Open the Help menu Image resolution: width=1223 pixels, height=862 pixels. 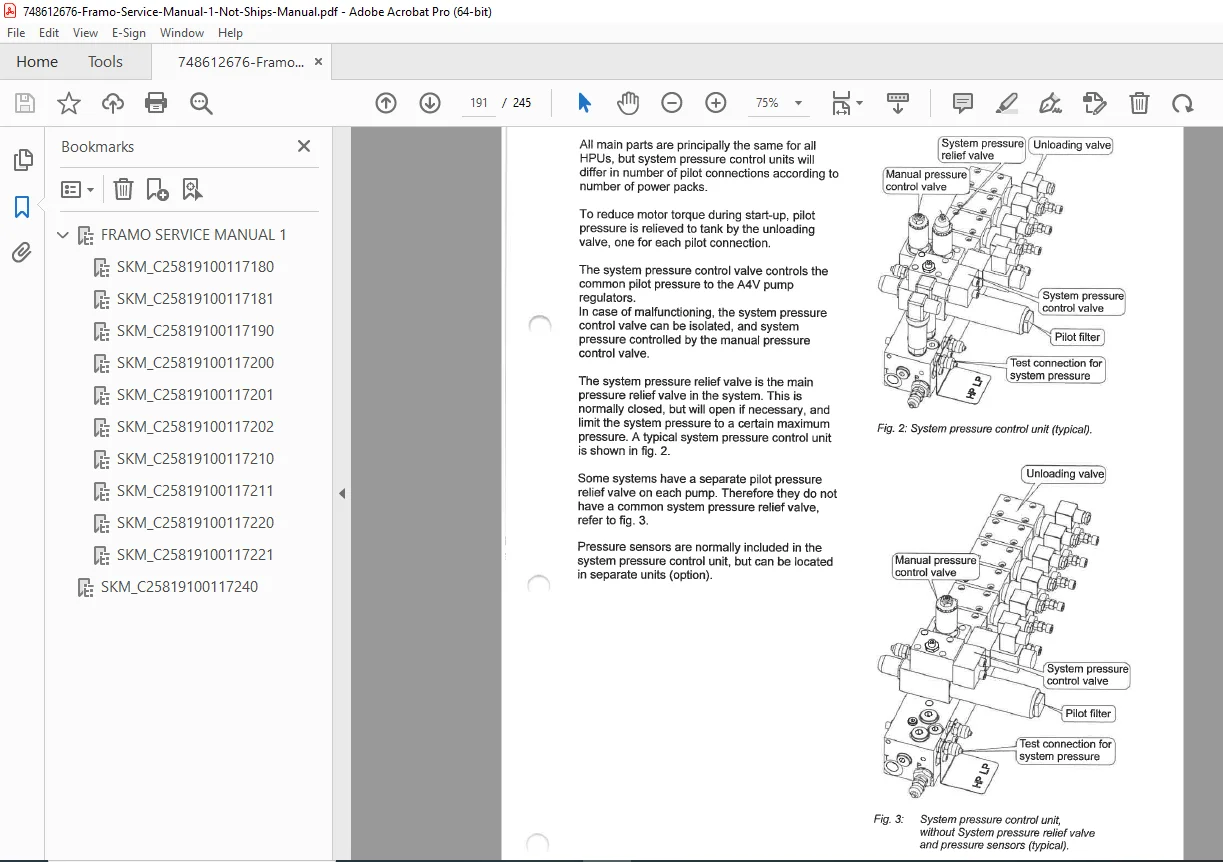[x=231, y=33]
